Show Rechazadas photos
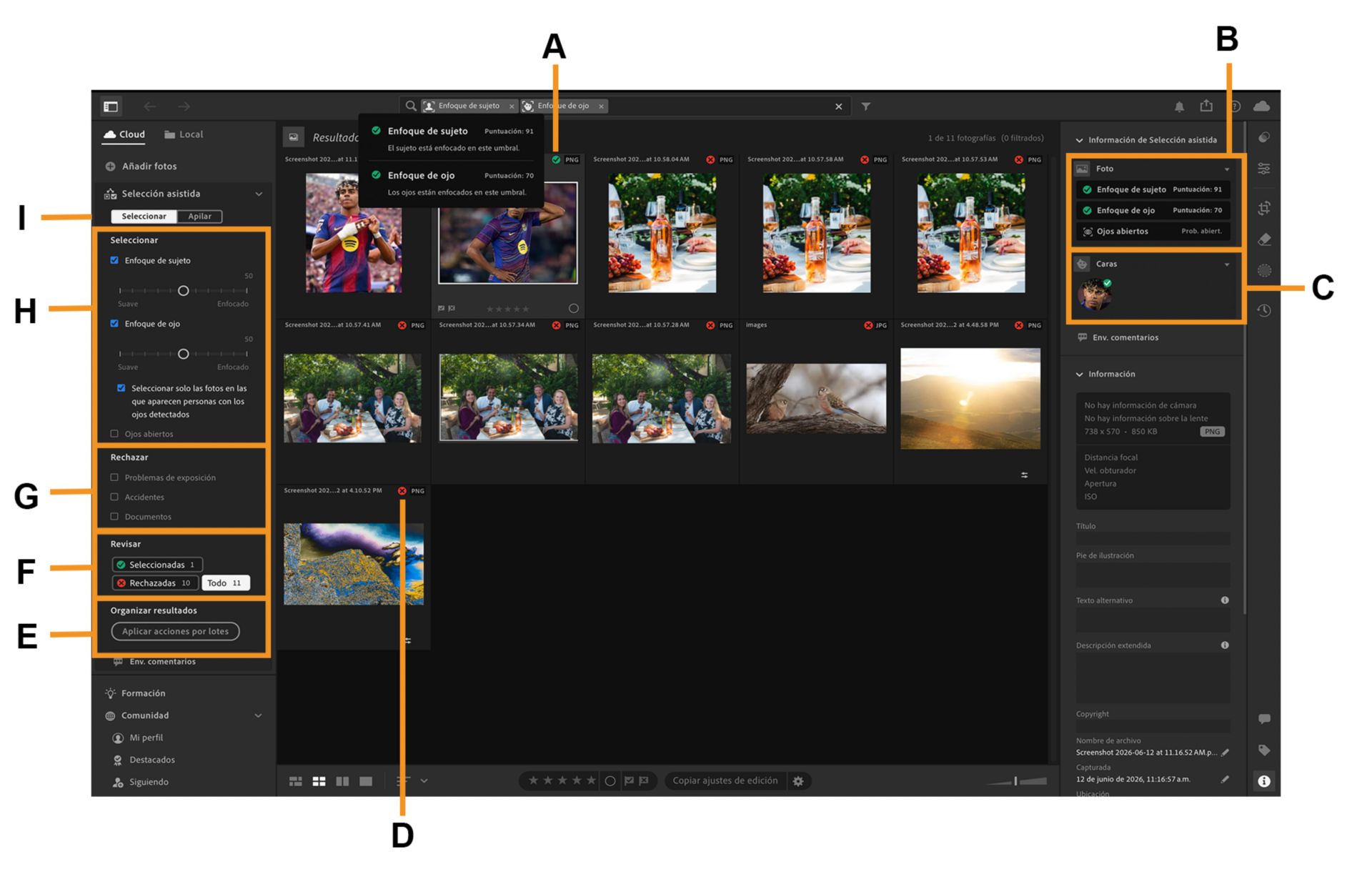 click(x=155, y=583)
